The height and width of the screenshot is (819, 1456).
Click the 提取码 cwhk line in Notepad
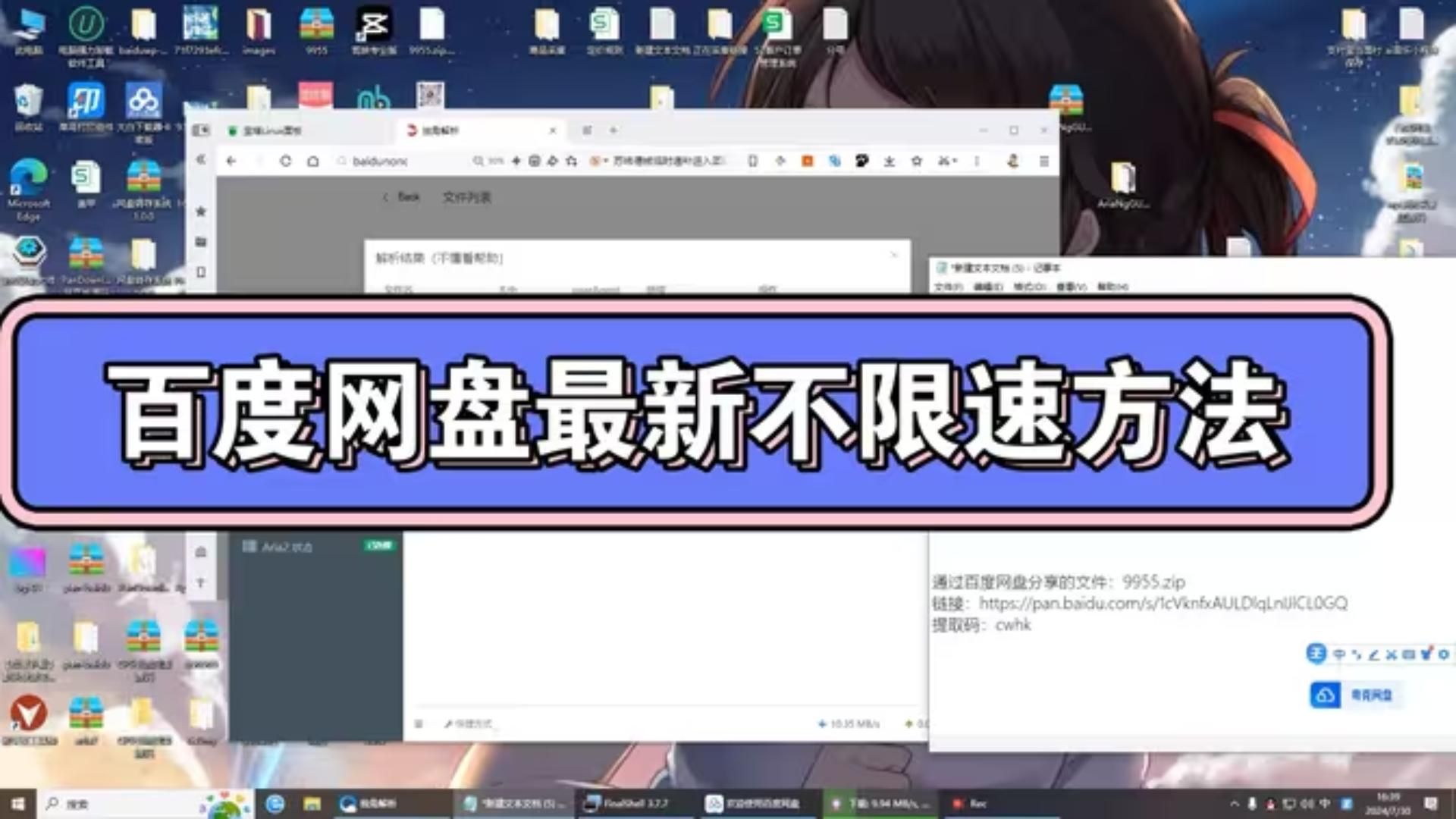(981, 625)
